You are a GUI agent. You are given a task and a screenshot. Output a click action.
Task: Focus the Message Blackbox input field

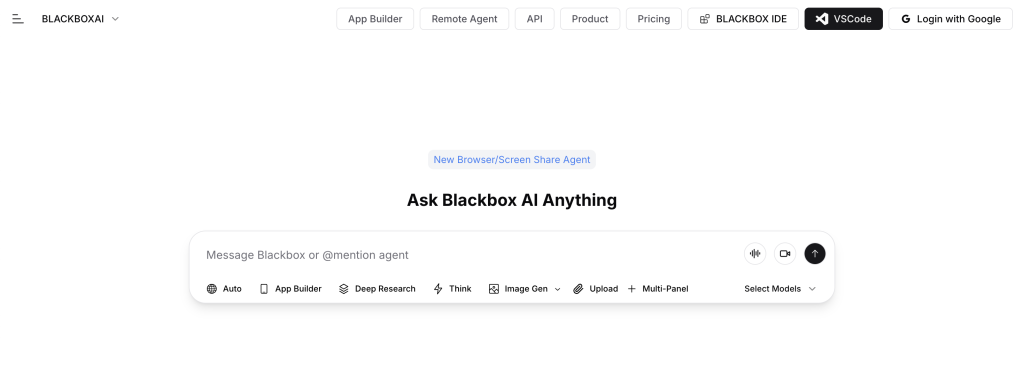[470, 255]
